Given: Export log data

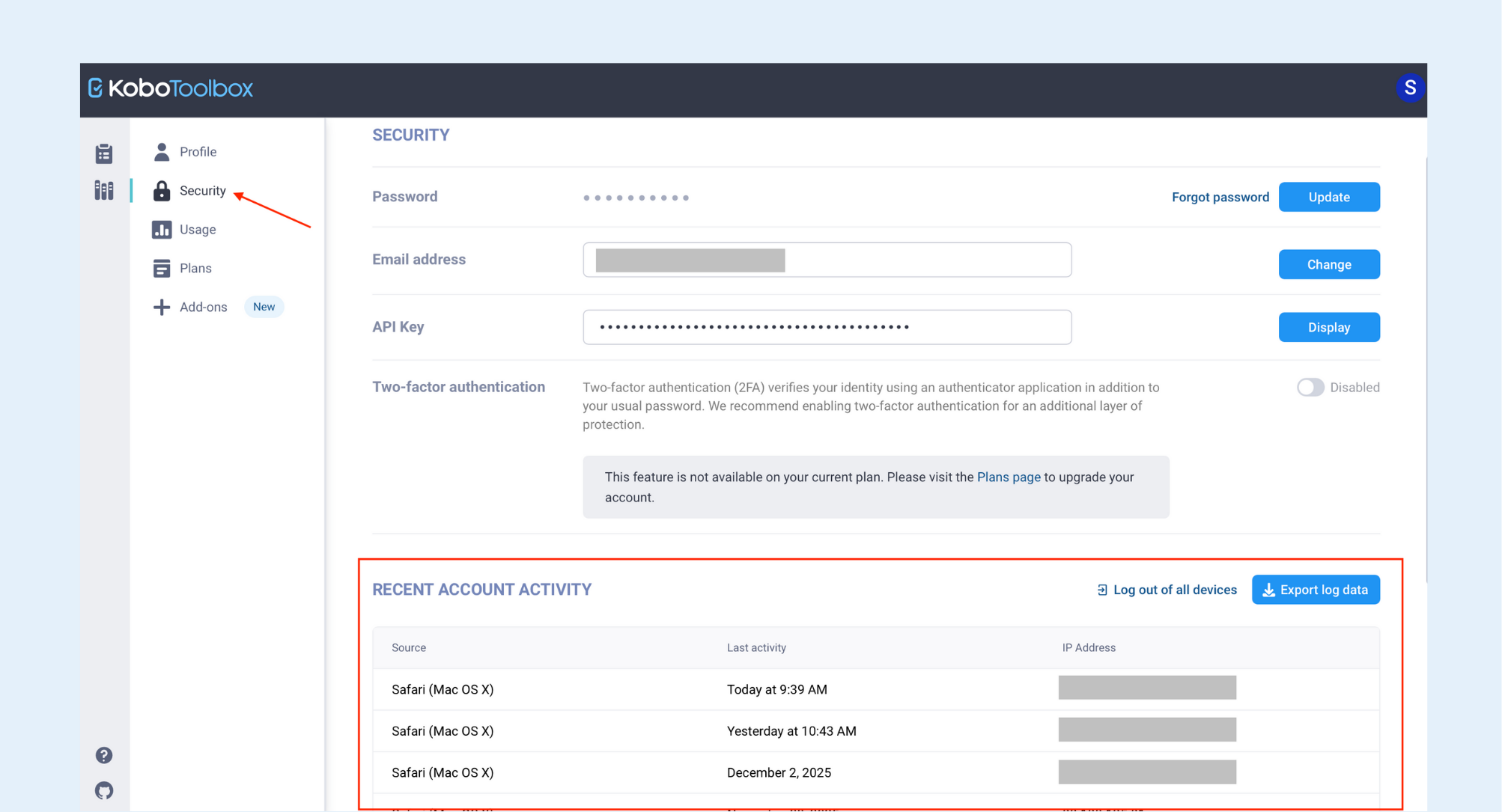Looking at the screenshot, I should [x=1316, y=590].
